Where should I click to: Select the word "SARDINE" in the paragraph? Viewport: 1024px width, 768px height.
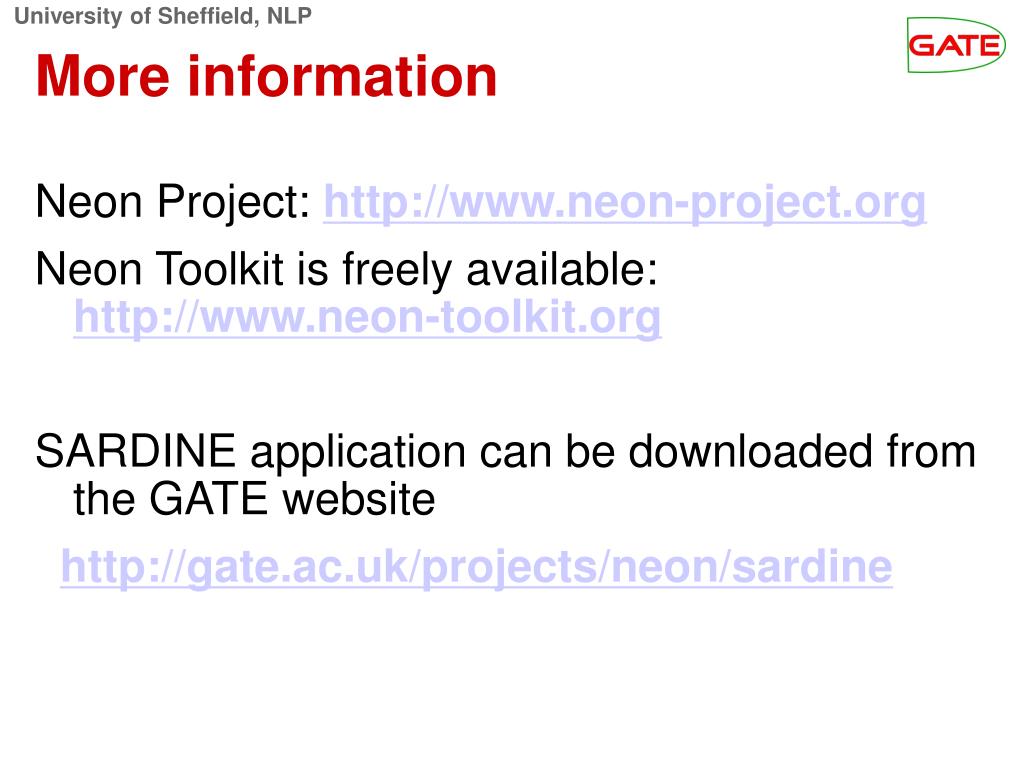[x=135, y=451]
